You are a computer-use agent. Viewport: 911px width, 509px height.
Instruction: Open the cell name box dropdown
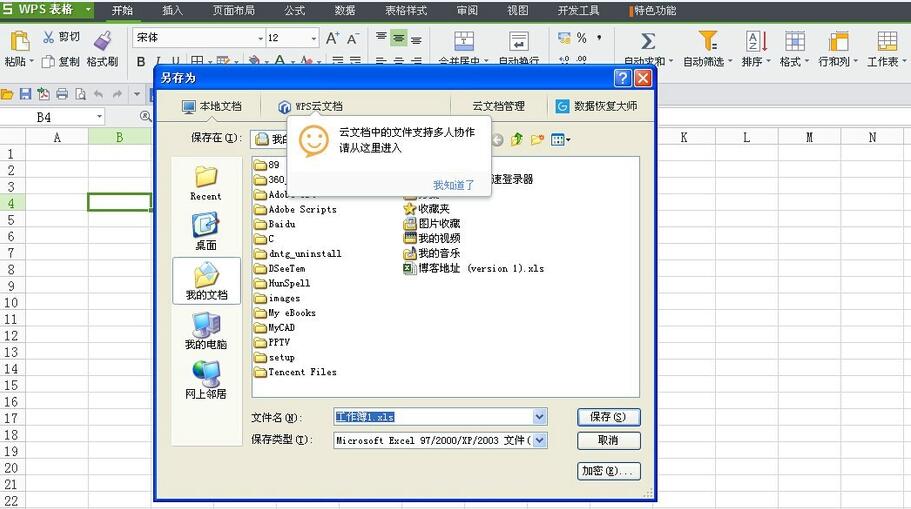click(x=99, y=117)
